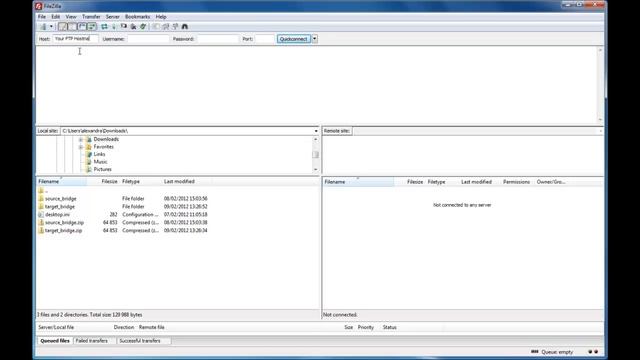Open the binoculars file search icon
Screen dimensions: 640x360
(185, 27)
